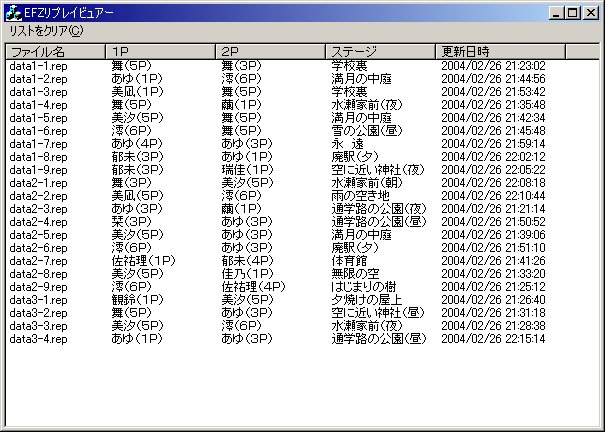Click timestamp 2004/02/26 21:23:02
Image resolution: width=605 pixels, height=432 pixels.
(x=493, y=66)
